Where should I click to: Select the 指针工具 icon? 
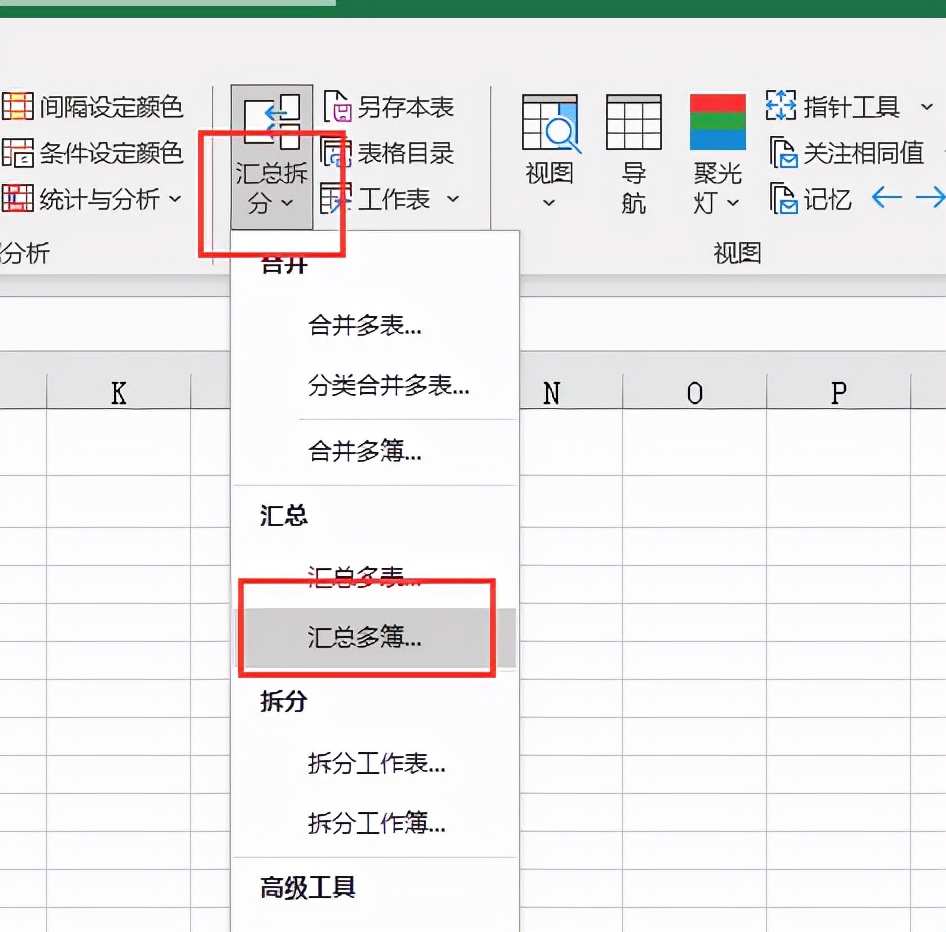[x=781, y=106]
